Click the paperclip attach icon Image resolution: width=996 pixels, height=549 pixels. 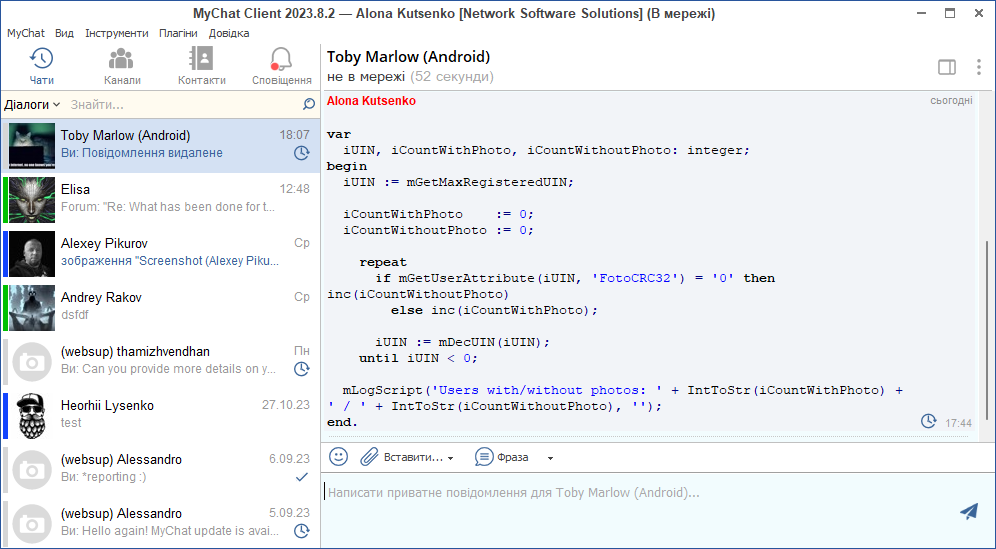pyautogui.click(x=369, y=457)
